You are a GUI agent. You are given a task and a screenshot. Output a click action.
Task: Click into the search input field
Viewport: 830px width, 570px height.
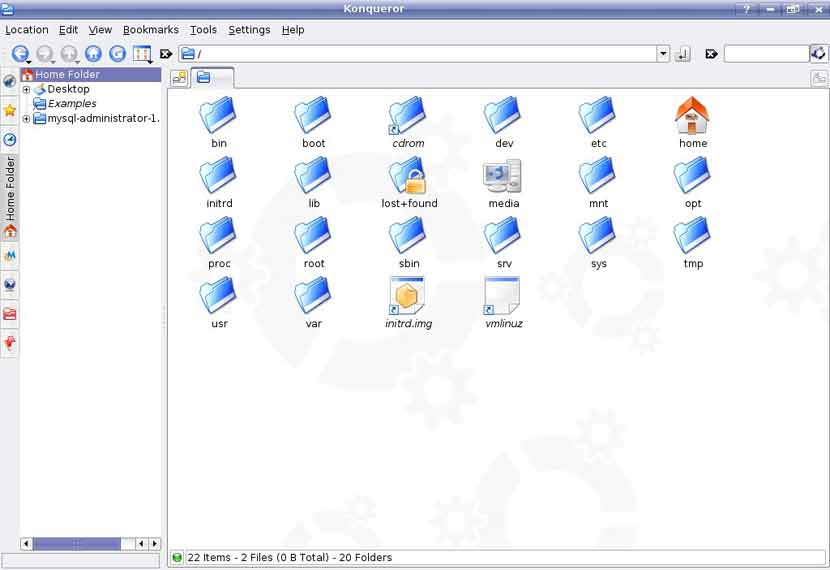766,54
